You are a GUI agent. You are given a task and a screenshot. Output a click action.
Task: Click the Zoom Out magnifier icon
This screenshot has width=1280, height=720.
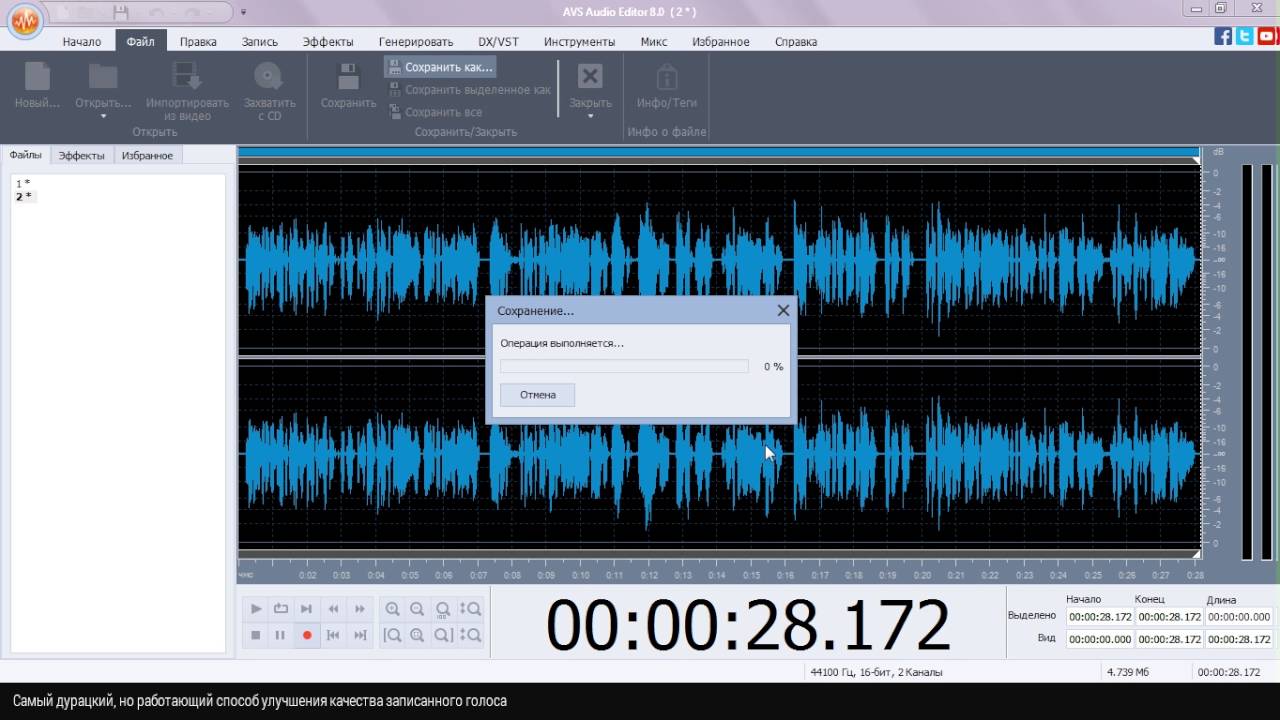click(x=417, y=608)
